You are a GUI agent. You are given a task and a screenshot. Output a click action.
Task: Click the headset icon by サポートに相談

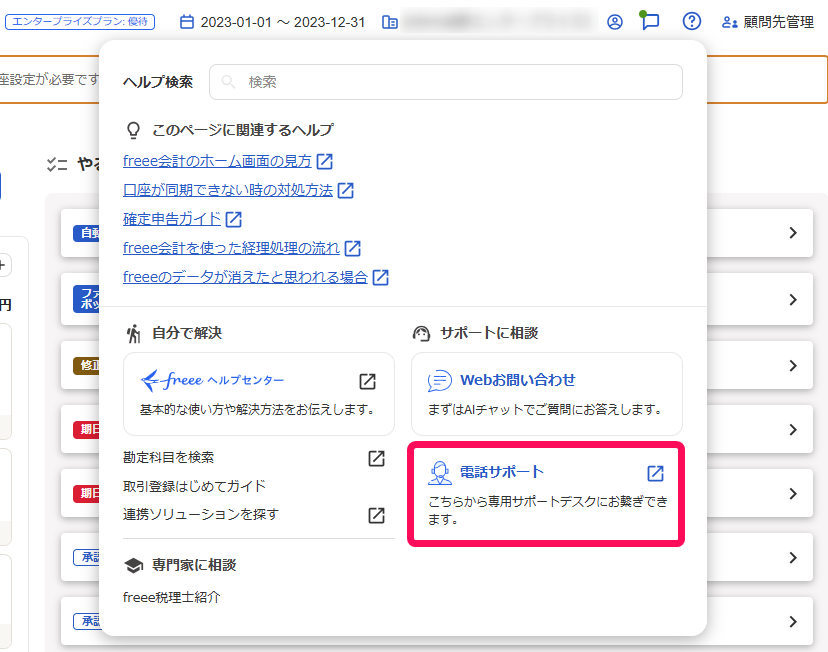421,333
